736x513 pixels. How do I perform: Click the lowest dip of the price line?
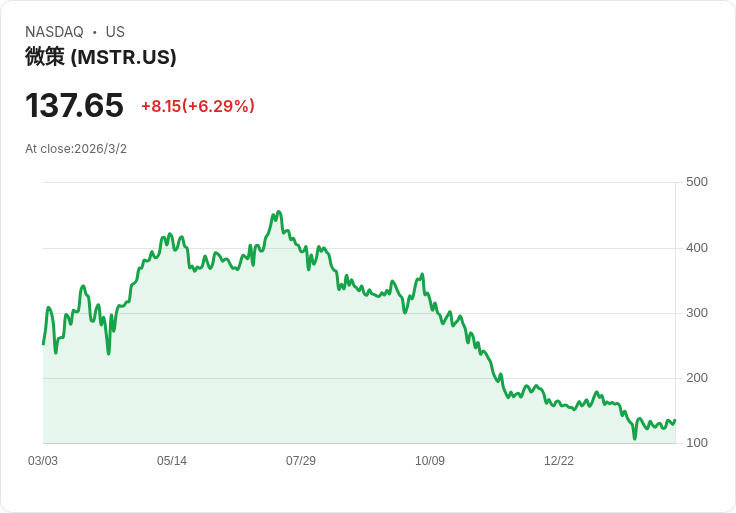point(634,438)
